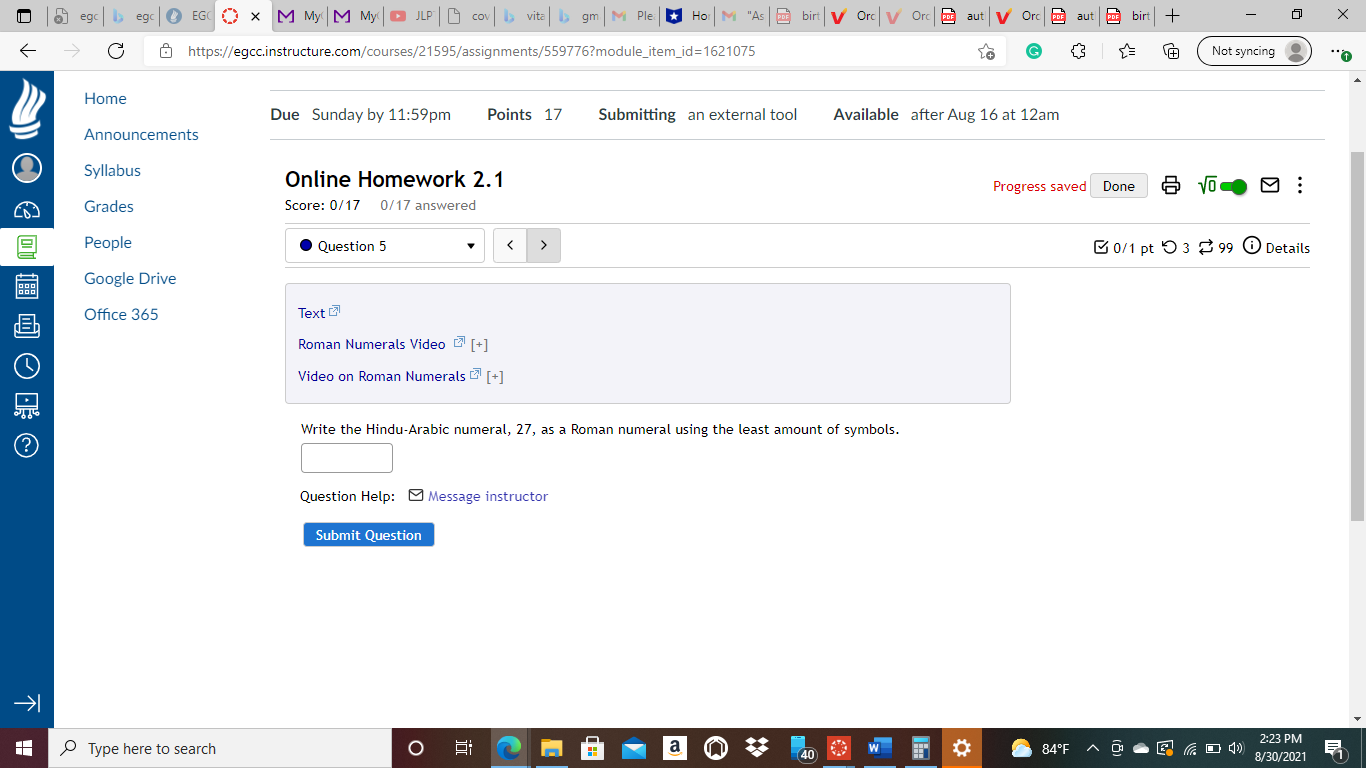The image size is (1366, 768).
Task: Open the Help question mark icon
Action: coord(27,445)
